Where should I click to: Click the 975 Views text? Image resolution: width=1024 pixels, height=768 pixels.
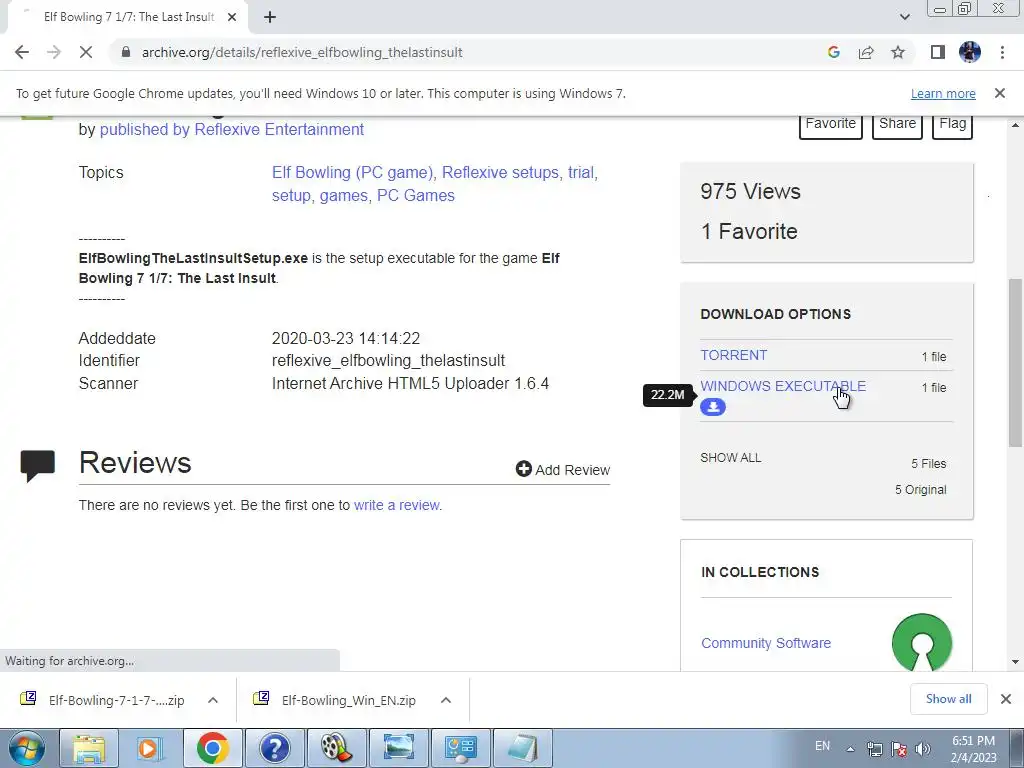[750, 191]
